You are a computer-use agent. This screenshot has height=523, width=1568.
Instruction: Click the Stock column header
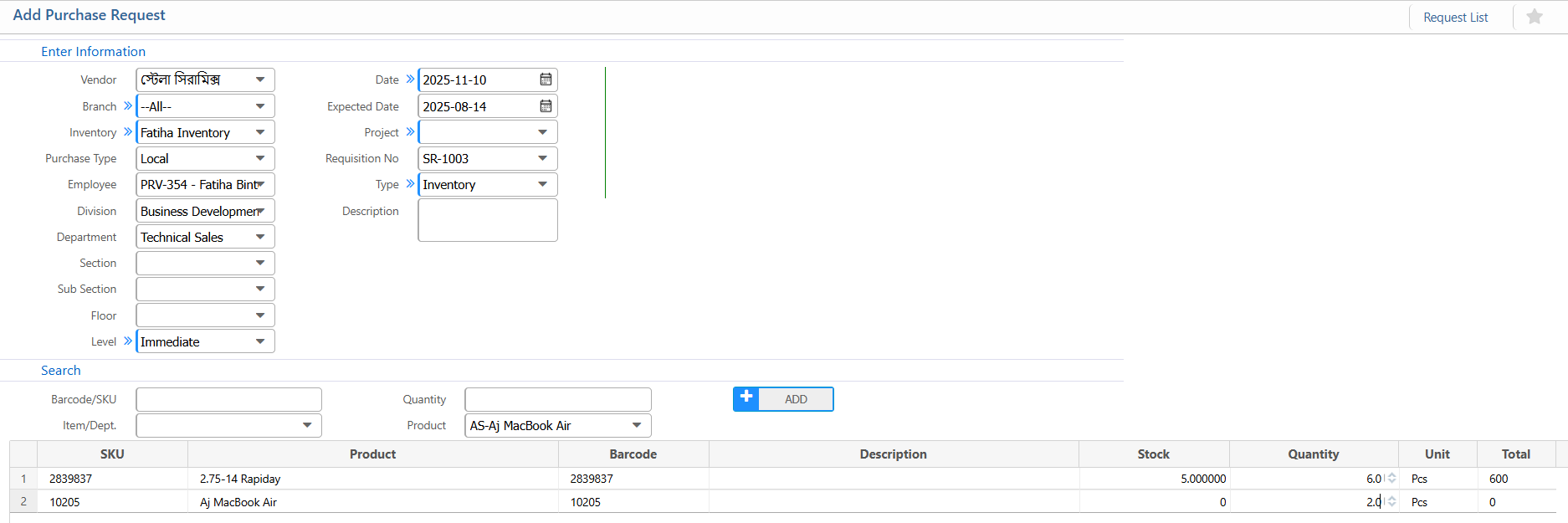[1154, 454]
